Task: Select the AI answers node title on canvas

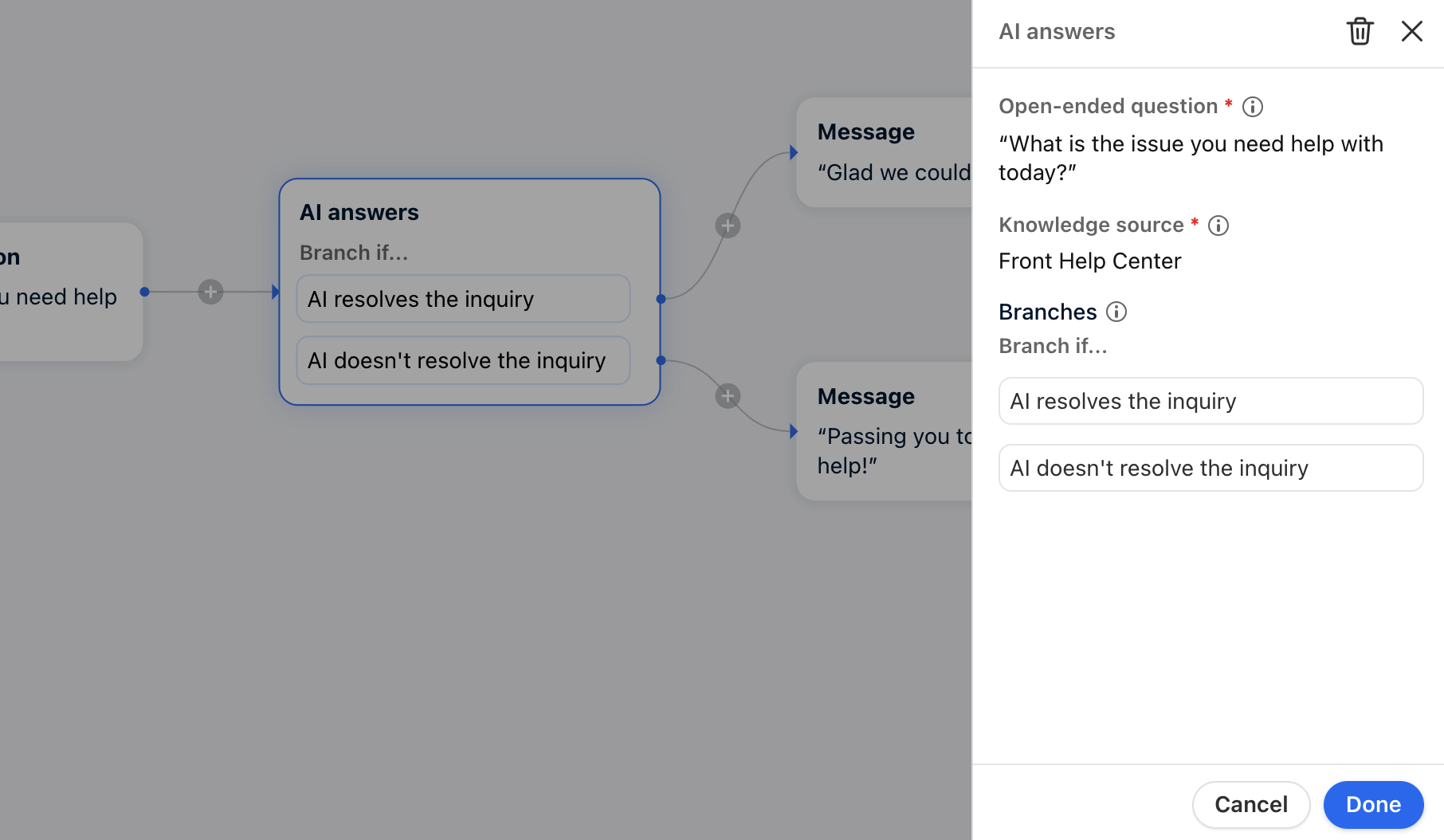Action: coord(359,213)
